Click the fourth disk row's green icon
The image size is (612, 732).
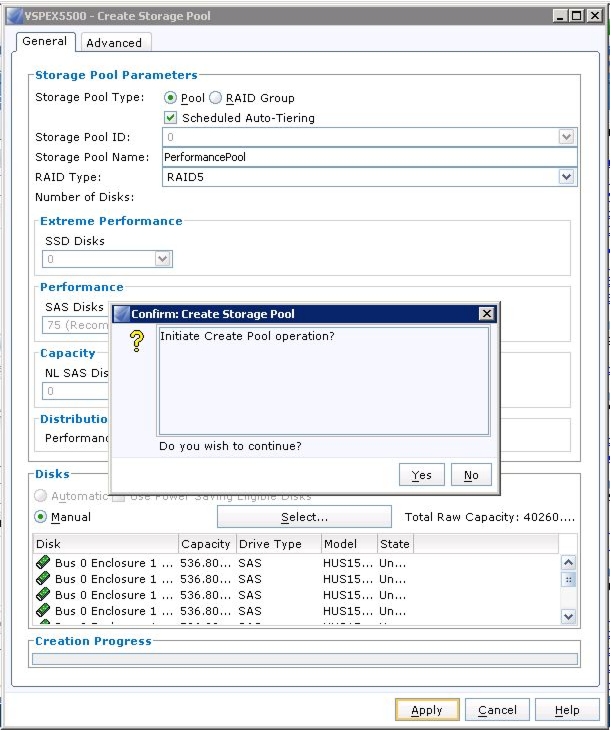click(x=43, y=611)
